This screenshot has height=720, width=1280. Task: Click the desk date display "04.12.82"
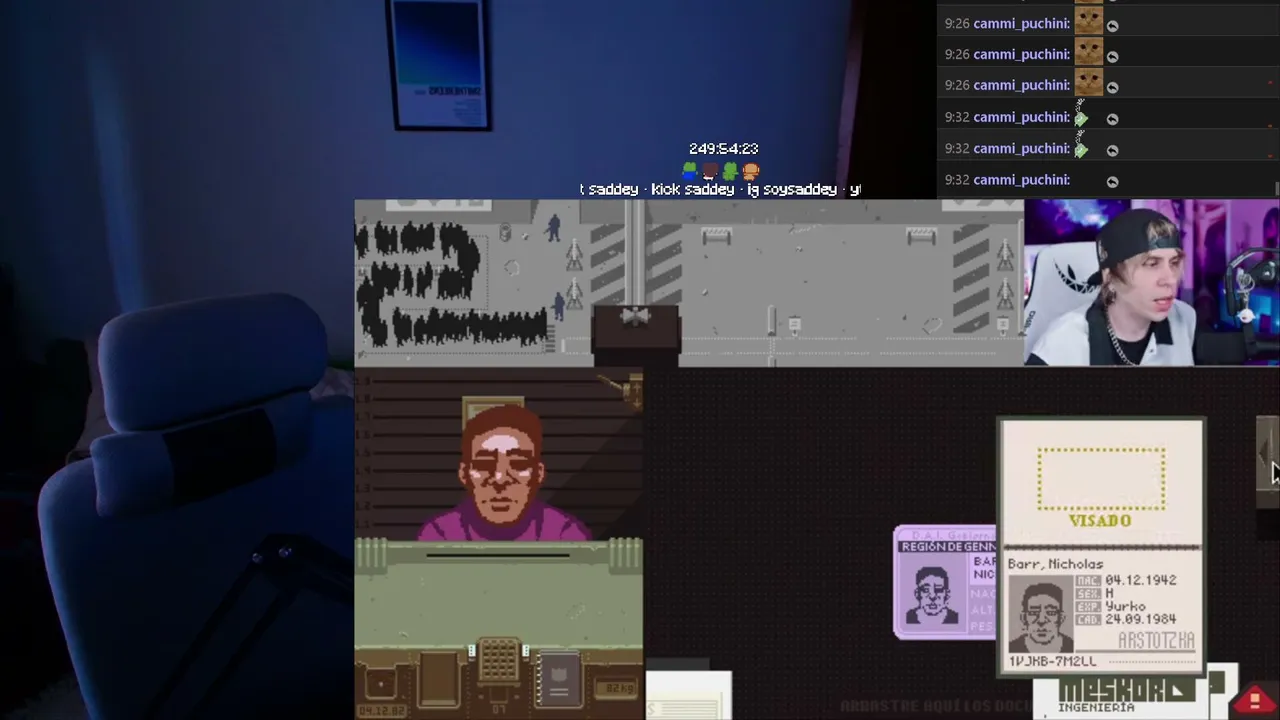380,711
